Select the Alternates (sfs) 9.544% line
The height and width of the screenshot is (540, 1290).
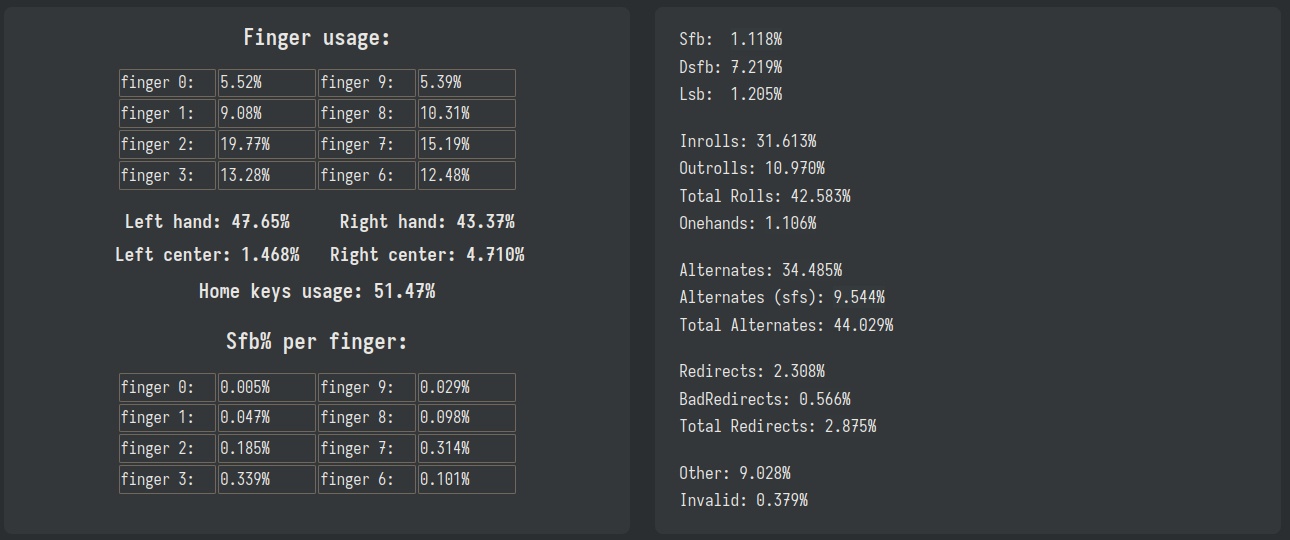[x=781, y=297]
